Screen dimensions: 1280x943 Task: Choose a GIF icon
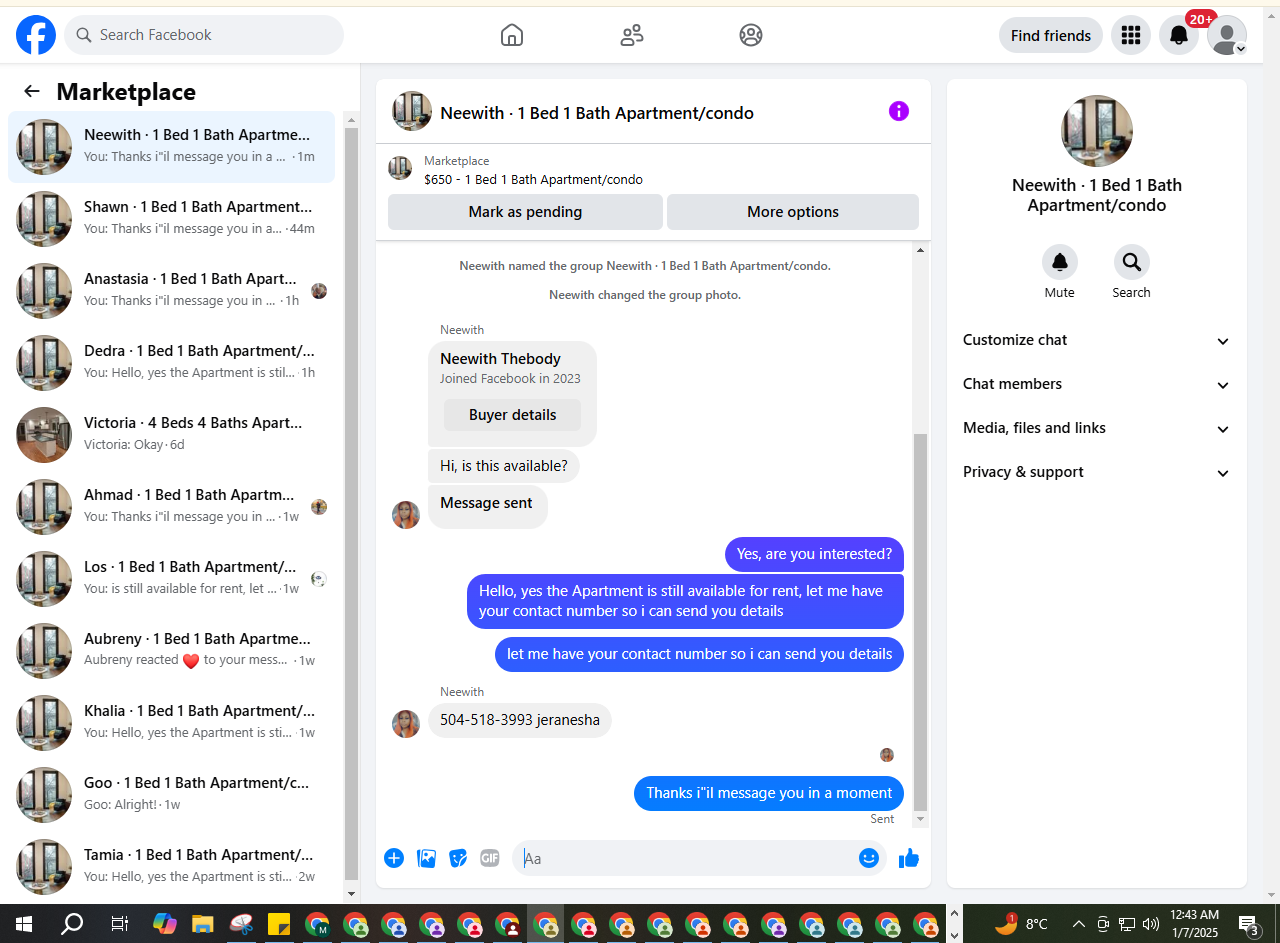tap(489, 858)
